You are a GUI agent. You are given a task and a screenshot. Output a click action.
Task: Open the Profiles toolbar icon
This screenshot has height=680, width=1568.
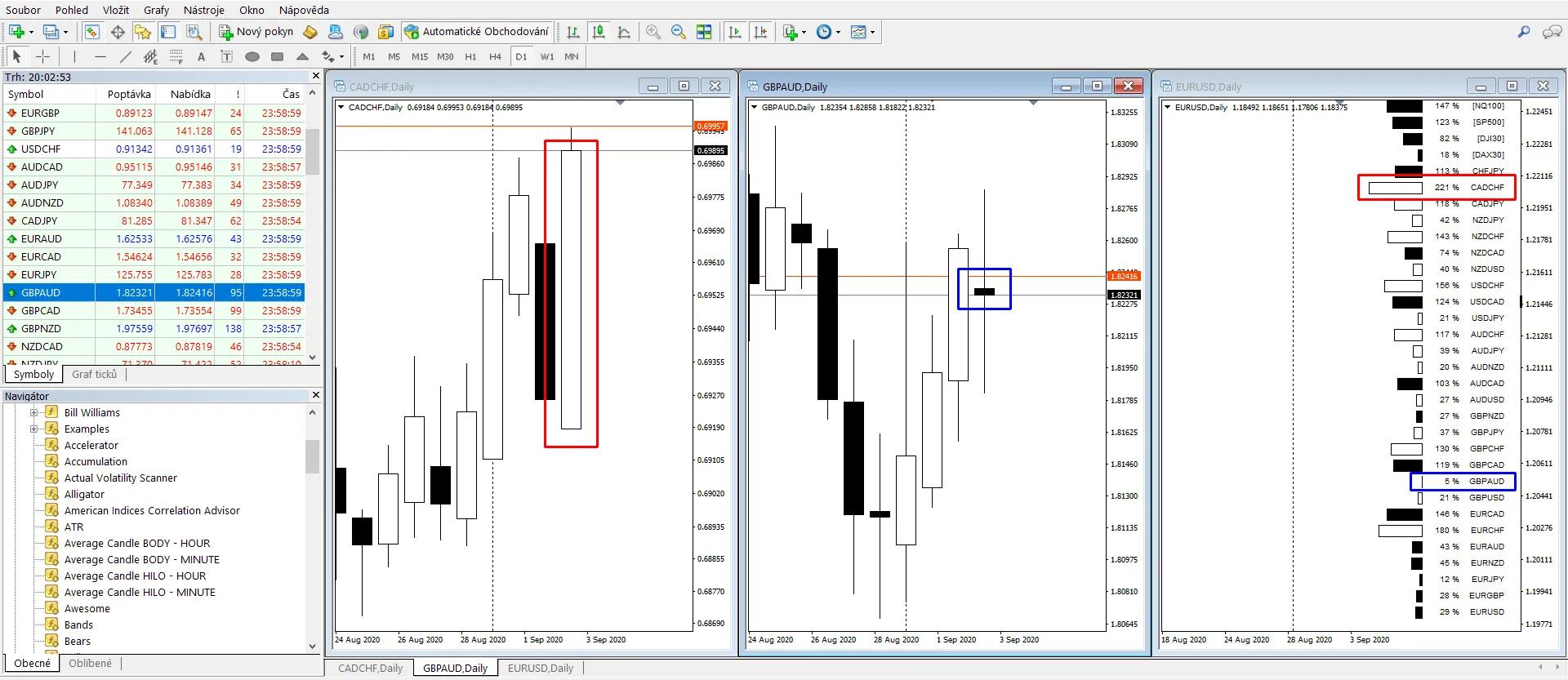click(51, 32)
